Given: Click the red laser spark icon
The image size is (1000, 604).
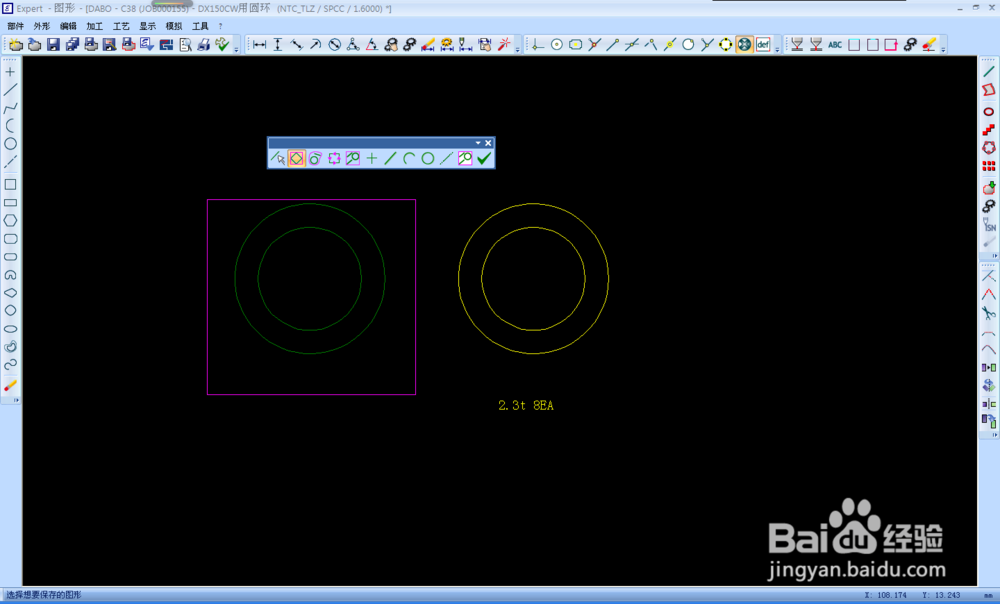Looking at the screenshot, I should tap(504, 45).
